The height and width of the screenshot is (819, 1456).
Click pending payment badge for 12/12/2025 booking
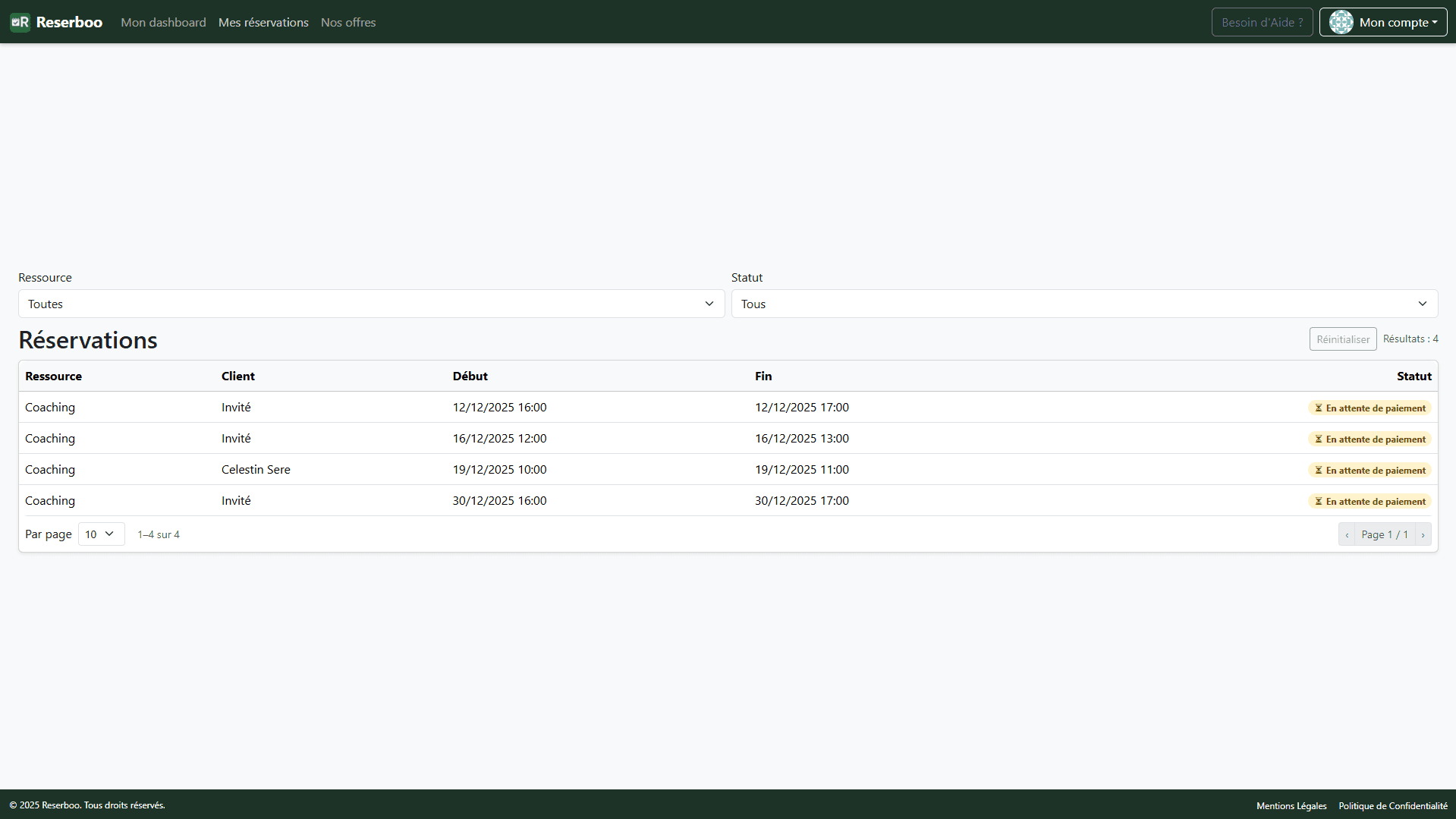coord(1370,408)
